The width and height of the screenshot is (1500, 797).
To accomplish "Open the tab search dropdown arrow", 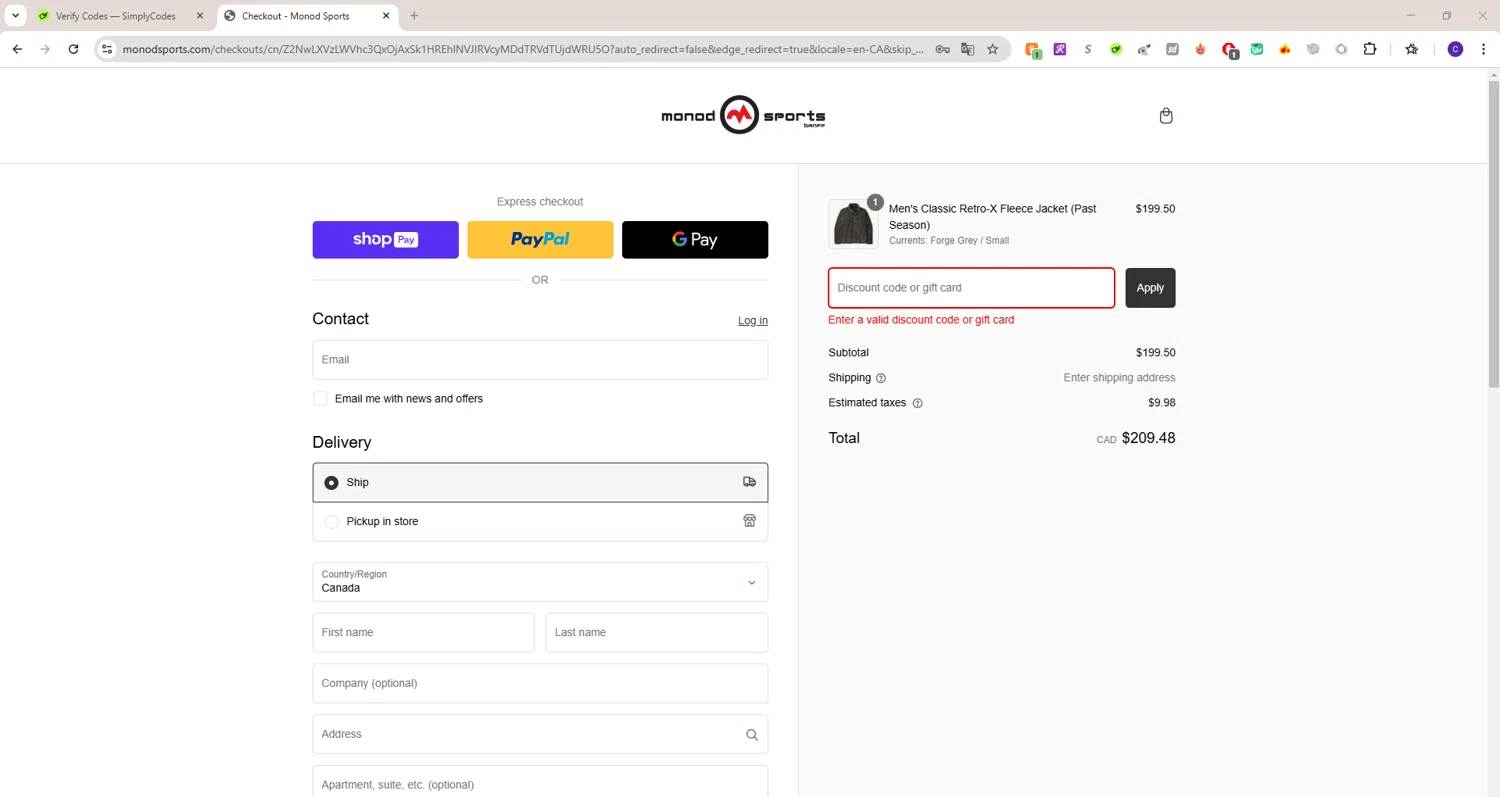I will coord(15,16).
